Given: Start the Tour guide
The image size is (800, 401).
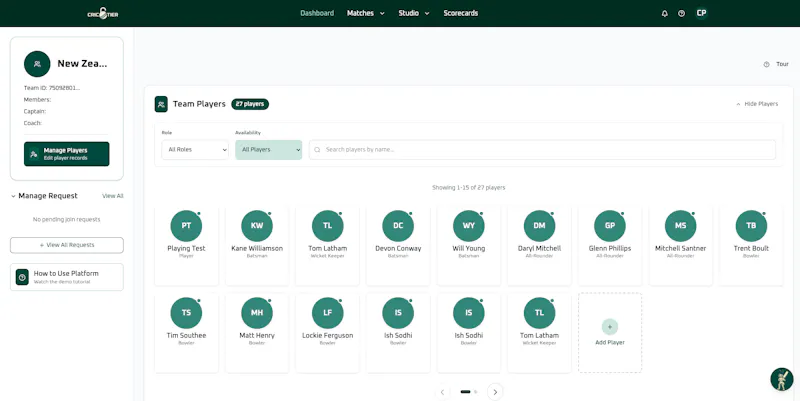Looking at the screenshot, I should point(776,64).
